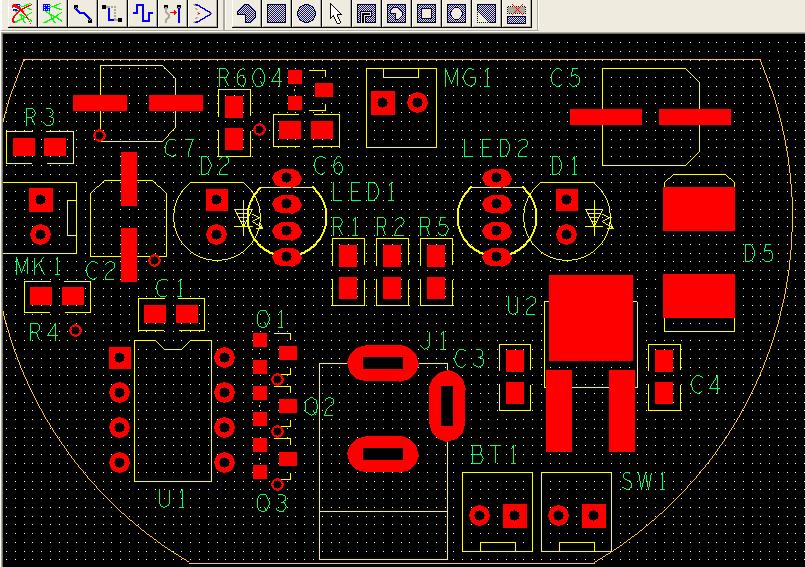Select the Shape Void Polygon tool

tap(396, 12)
